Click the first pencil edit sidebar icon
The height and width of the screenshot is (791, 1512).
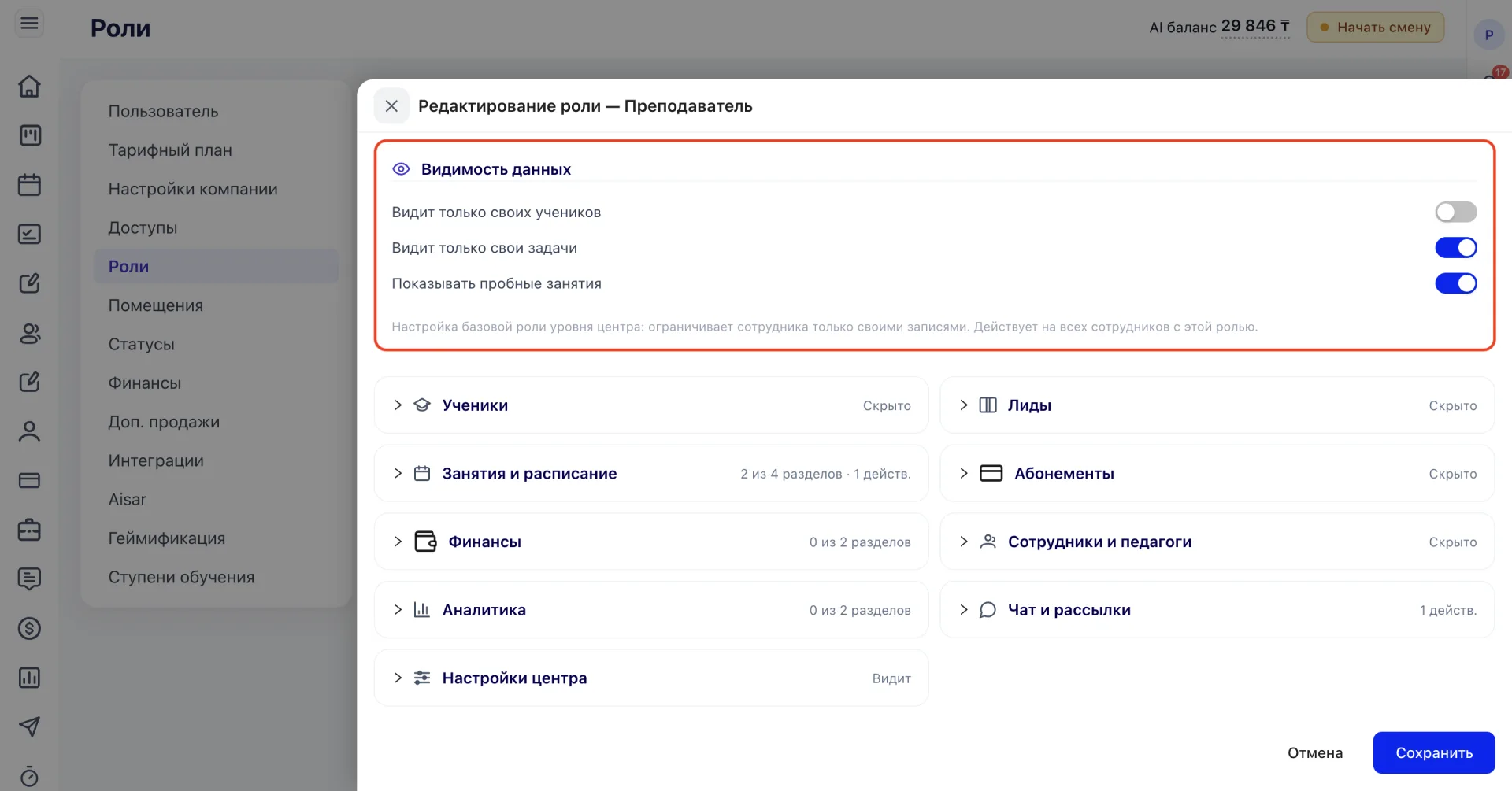(x=29, y=283)
